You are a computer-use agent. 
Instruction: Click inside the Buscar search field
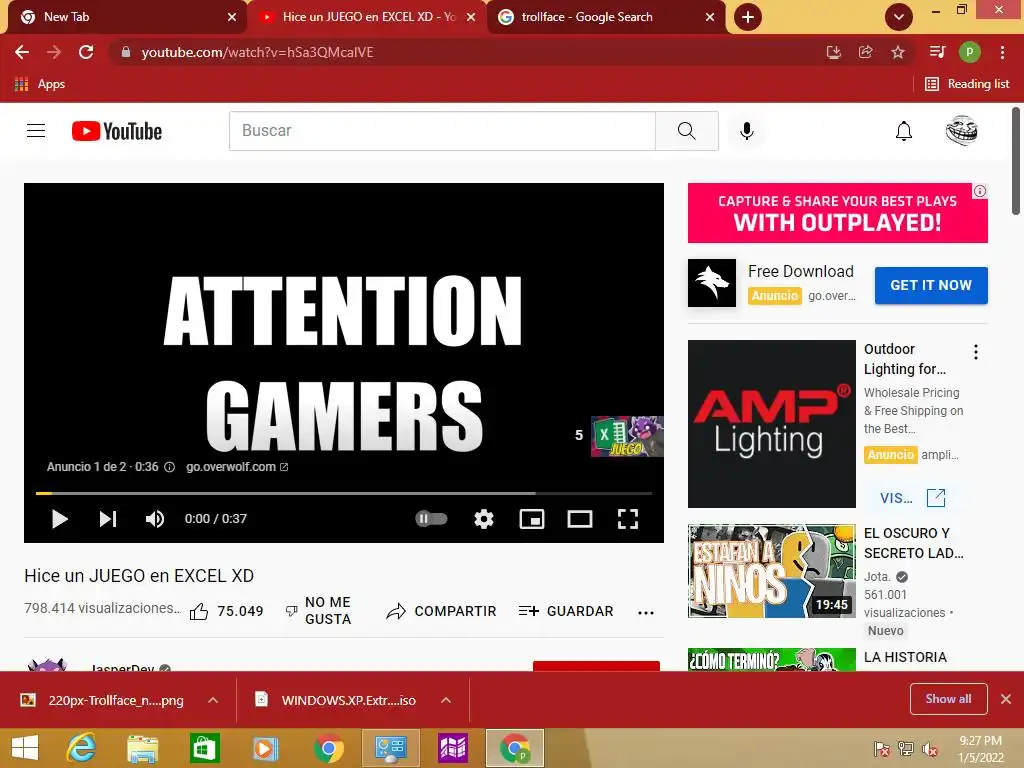pyautogui.click(x=442, y=131)
